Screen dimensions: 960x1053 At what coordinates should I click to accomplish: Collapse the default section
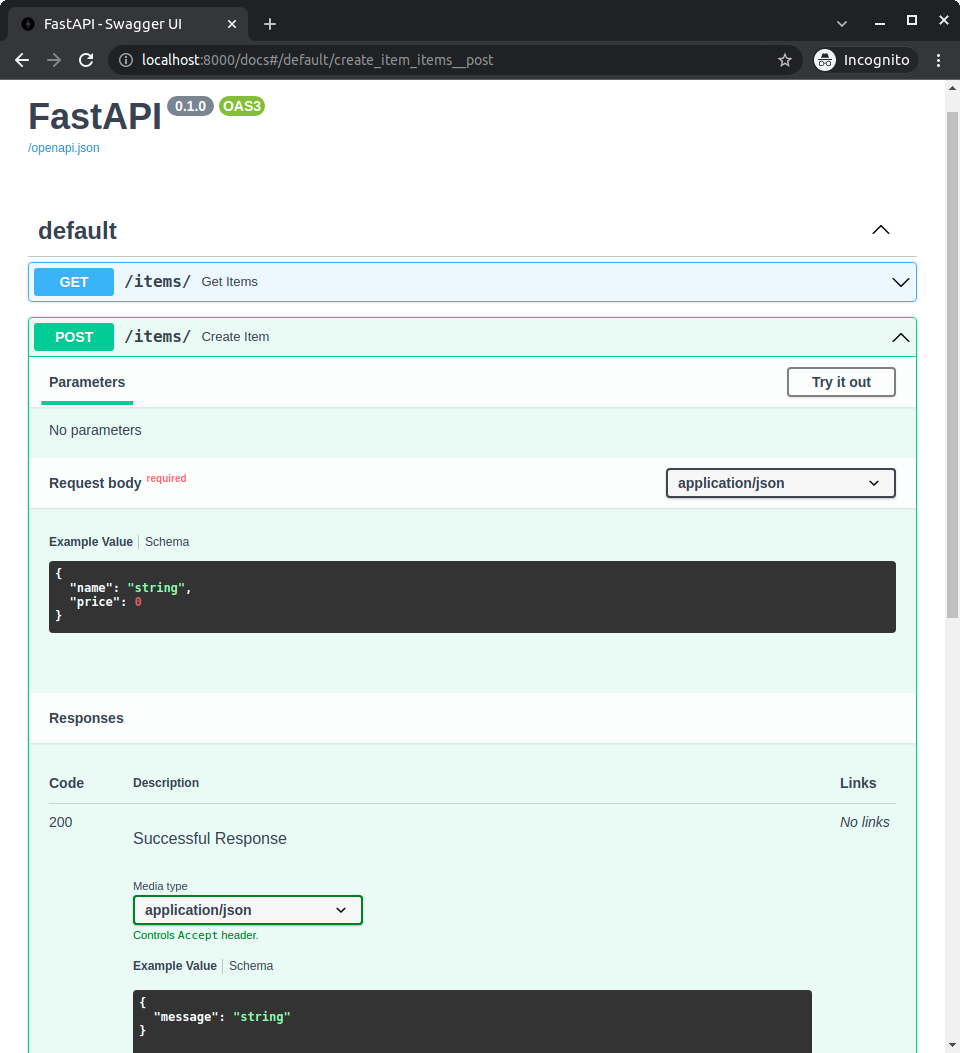point(880,230)
